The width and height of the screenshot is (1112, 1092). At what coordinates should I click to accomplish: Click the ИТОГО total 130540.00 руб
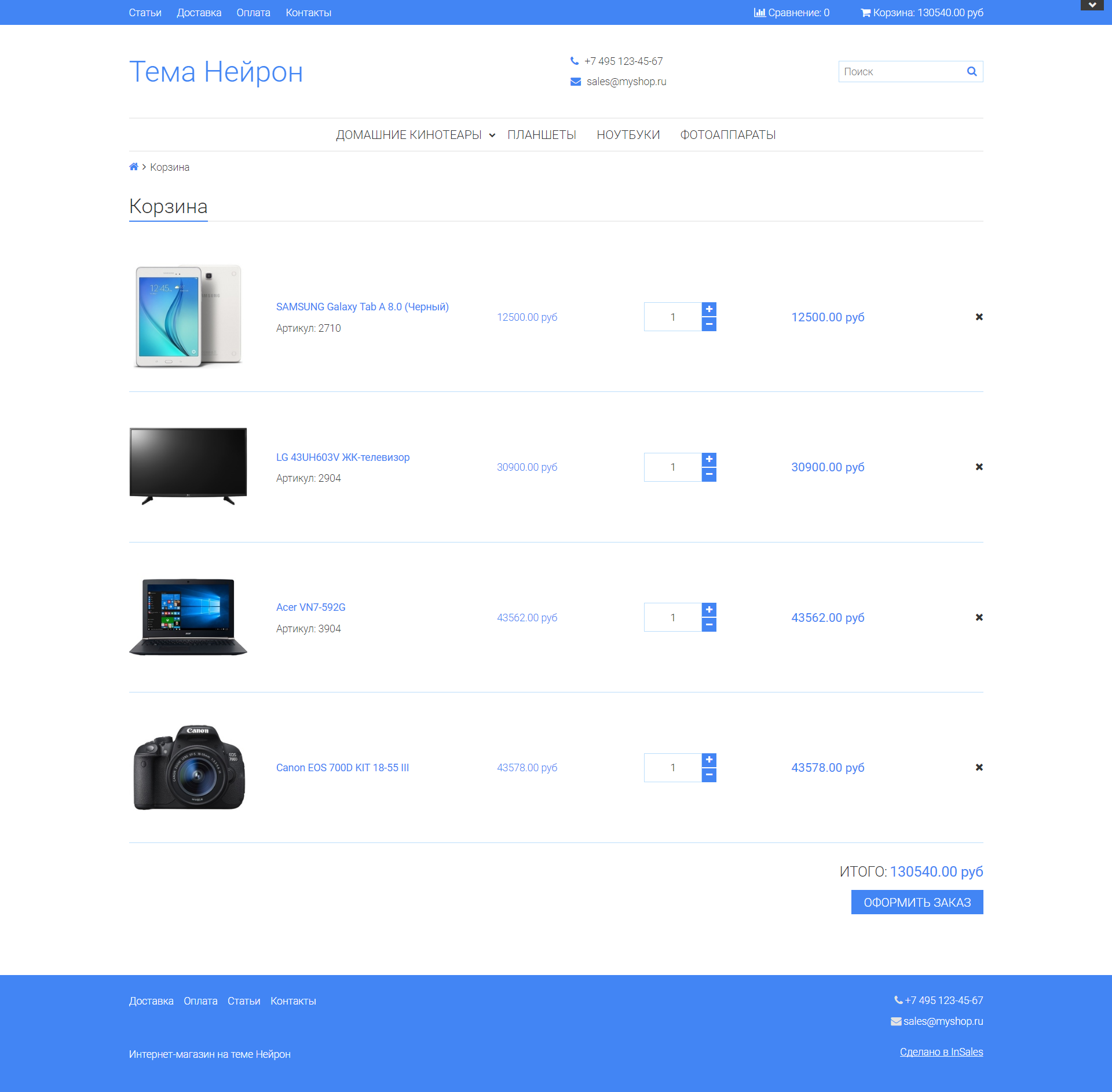(x=912, y=871)
